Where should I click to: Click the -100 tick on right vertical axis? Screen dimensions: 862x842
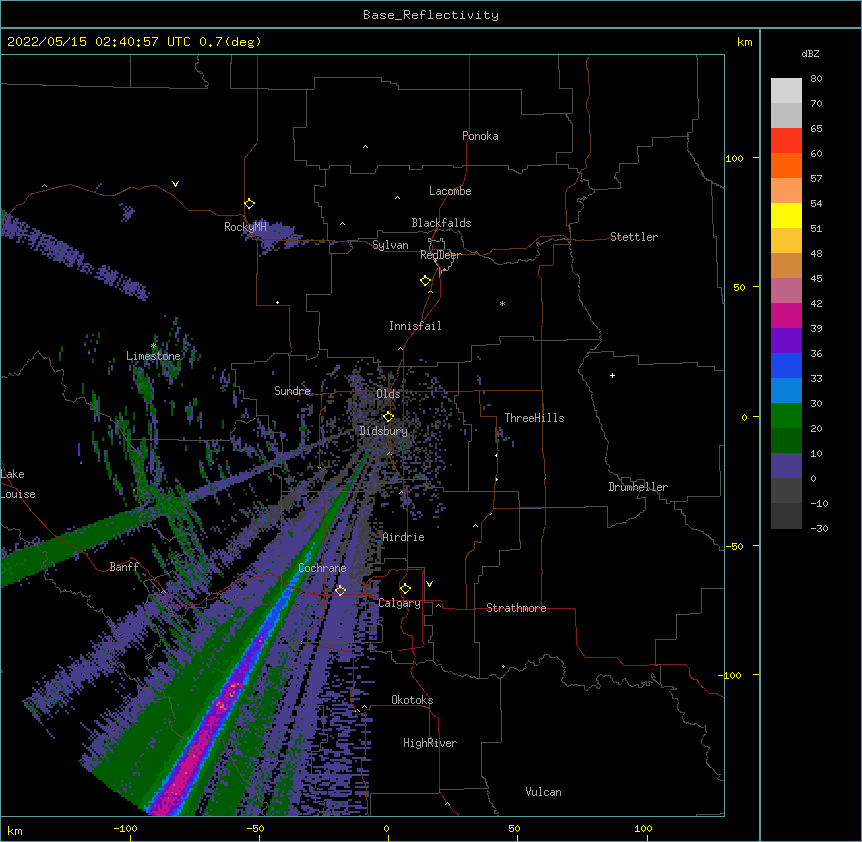tap(731, 675)
